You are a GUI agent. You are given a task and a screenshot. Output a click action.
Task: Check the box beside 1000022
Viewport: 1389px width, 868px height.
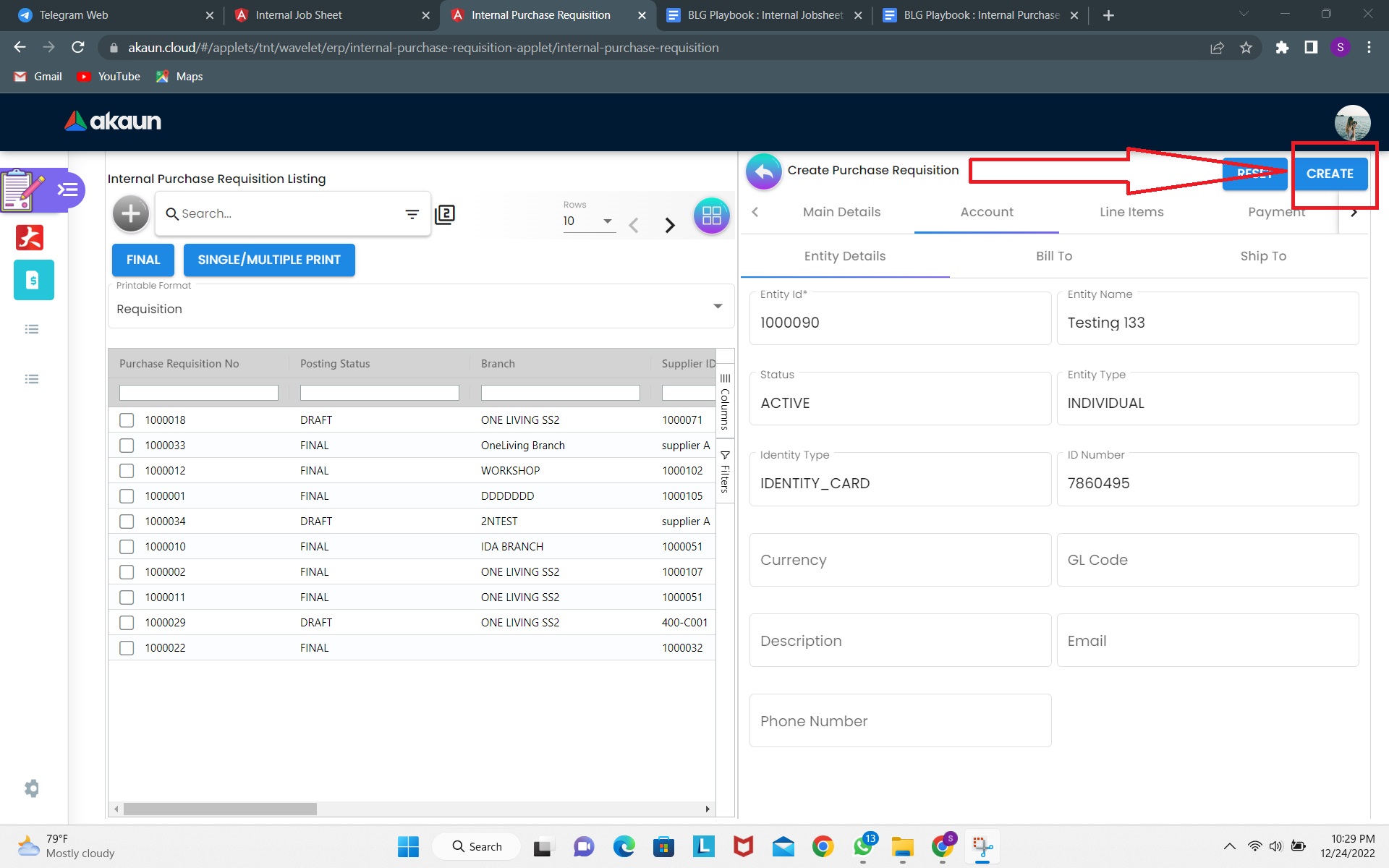(x=127, y=648)
